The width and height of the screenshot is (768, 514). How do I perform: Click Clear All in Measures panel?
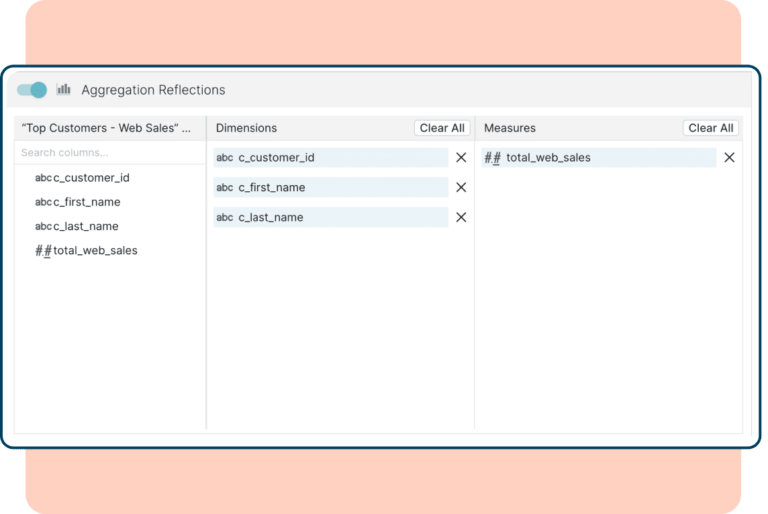pos(711,128)
